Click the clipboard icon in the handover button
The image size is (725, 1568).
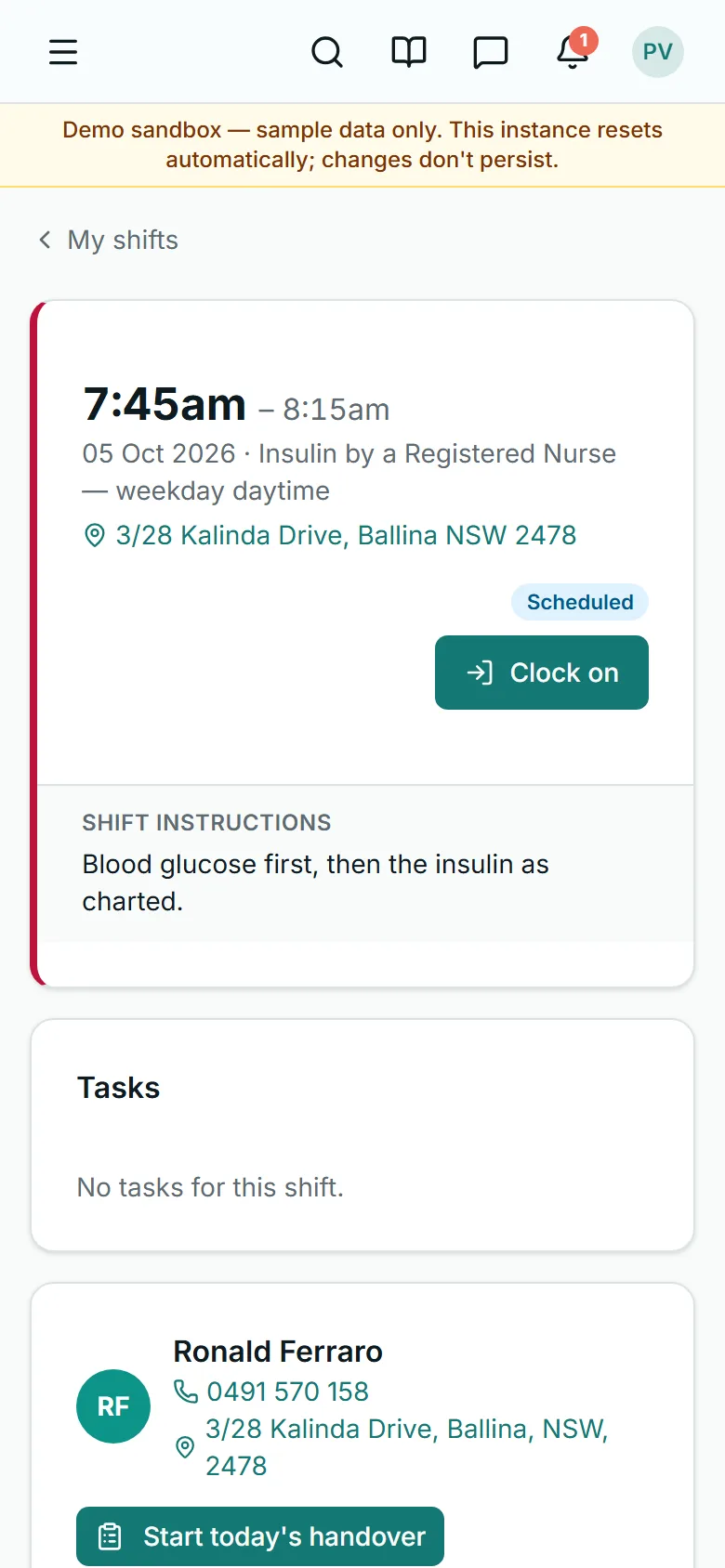point(110,1536)
